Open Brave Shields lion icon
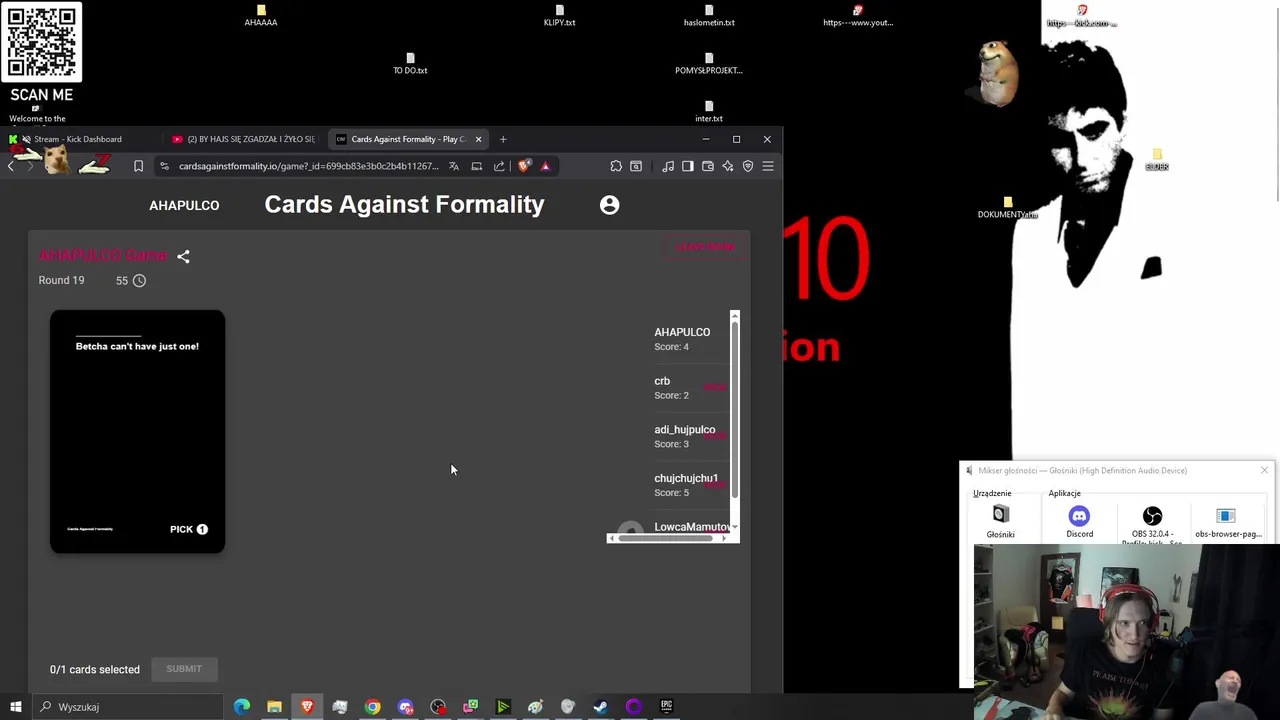The height and width of the screenshot is (720, 1280). point(524,166)
